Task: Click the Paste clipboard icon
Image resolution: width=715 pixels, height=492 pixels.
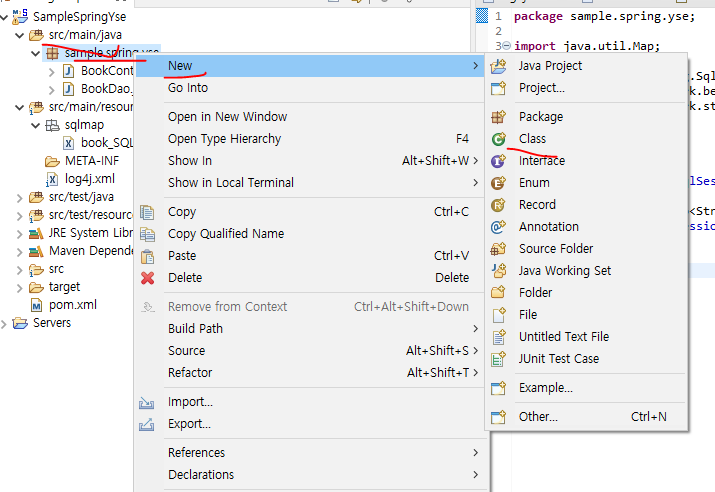Action: pyautogui.click(x=147, y=256)
